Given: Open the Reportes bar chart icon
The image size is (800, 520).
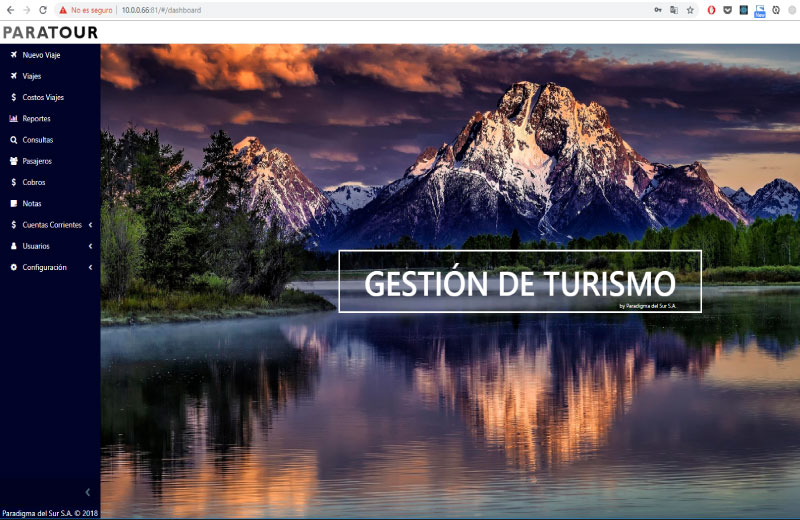Looking at the screenshot, I should tap(13, 119).
